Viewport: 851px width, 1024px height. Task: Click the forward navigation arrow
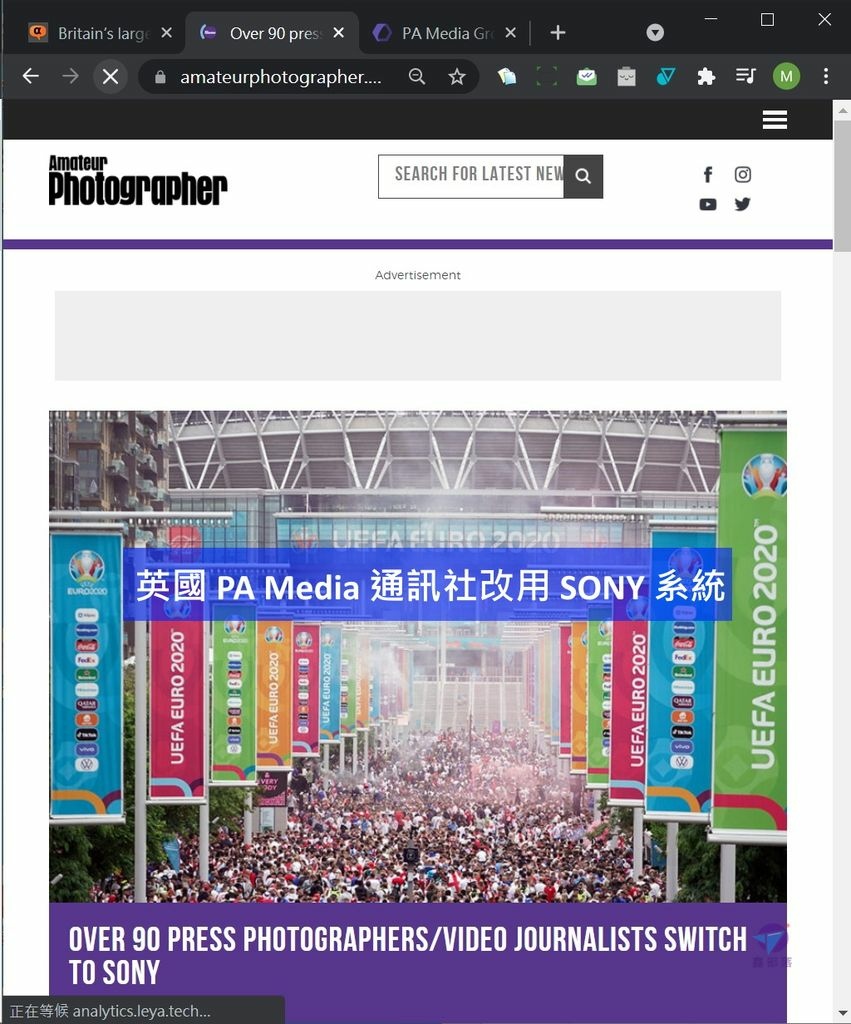[x=70, y=76]
